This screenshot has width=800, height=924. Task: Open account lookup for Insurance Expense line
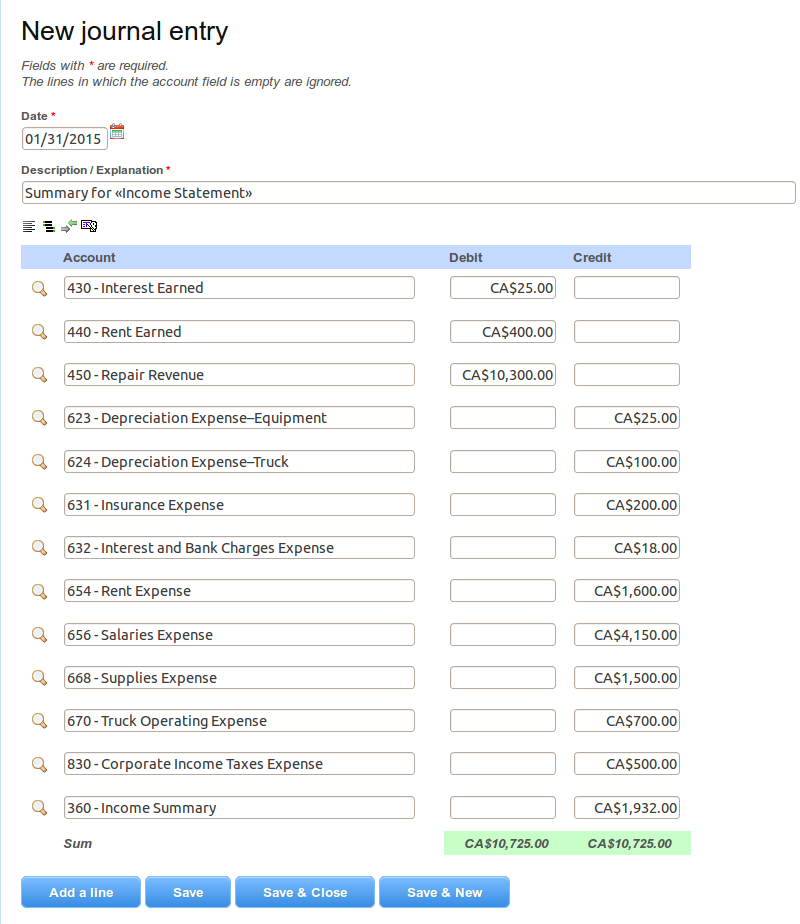(39, 505)
